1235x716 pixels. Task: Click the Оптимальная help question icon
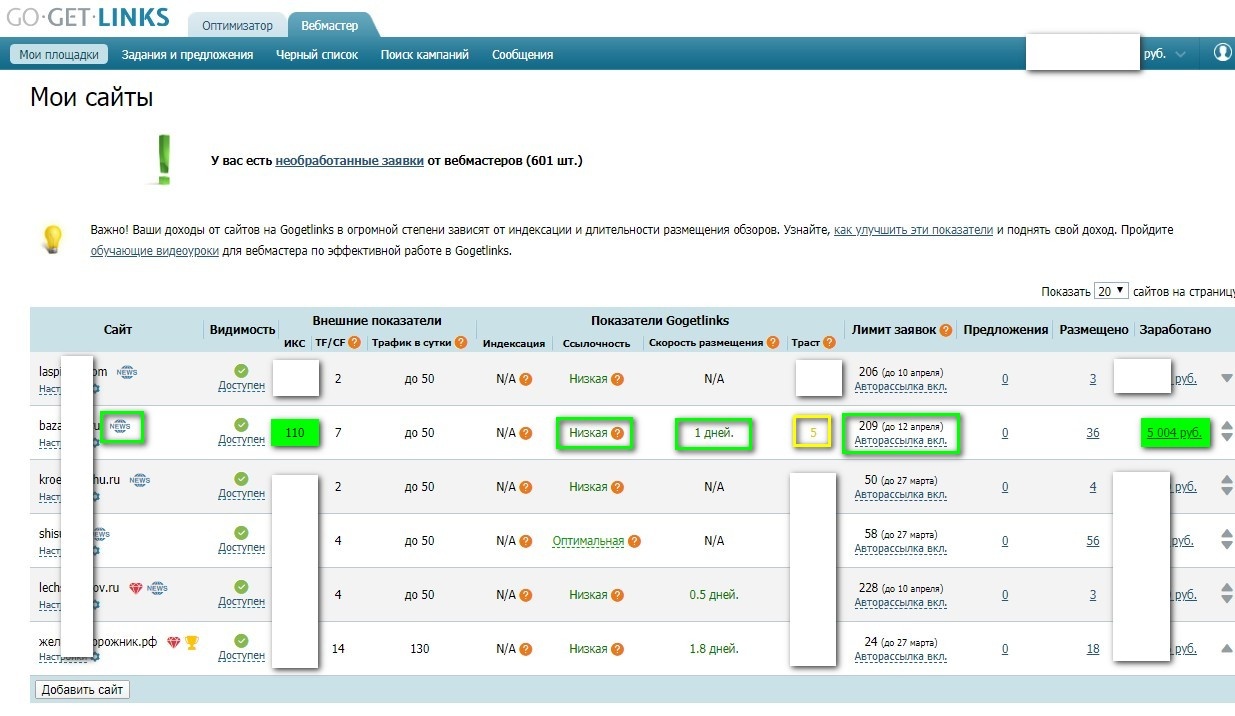[x=635, y=542]
